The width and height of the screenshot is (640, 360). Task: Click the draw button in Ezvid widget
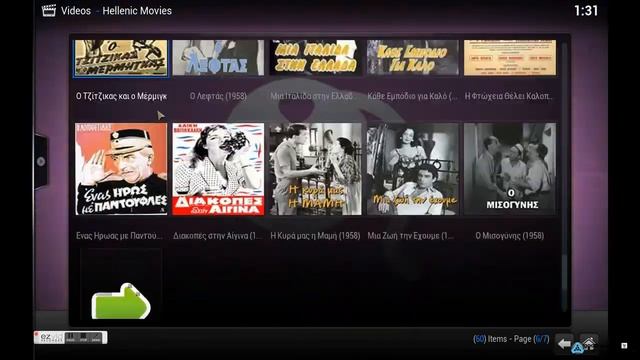(x=96, y=337)
